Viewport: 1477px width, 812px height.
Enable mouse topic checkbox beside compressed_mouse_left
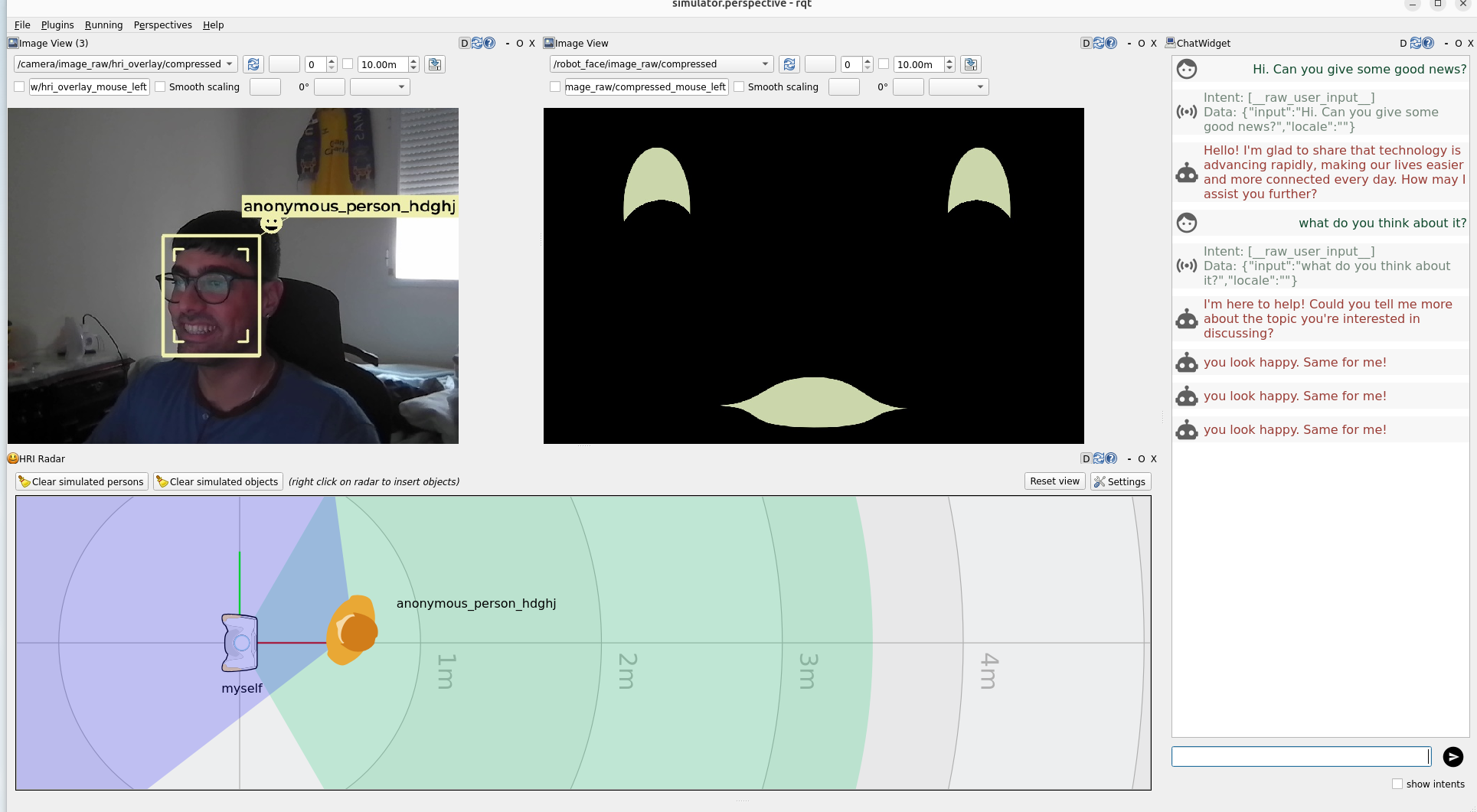555,86
